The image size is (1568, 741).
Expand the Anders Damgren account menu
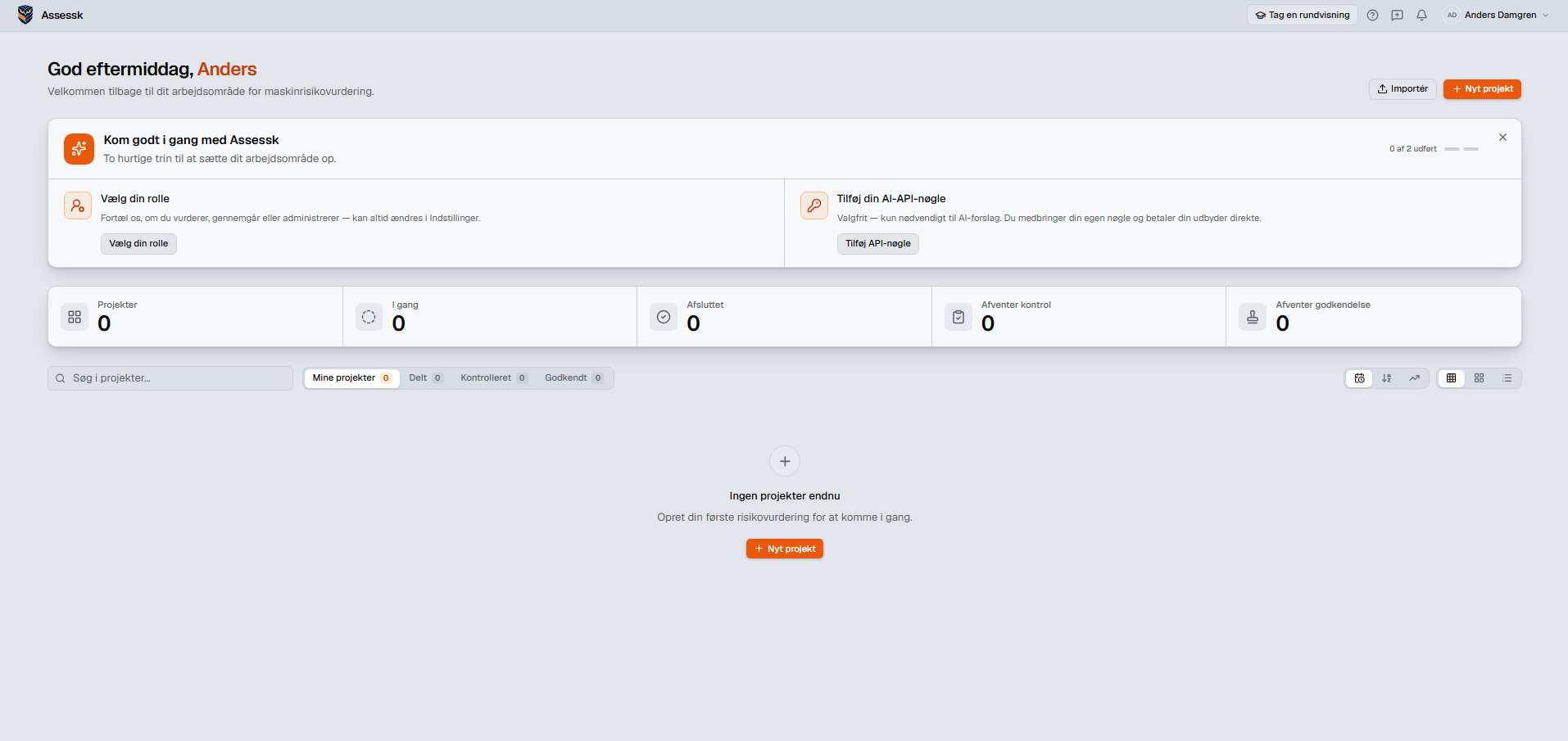pyautogui.click(x=1497, y=15)
